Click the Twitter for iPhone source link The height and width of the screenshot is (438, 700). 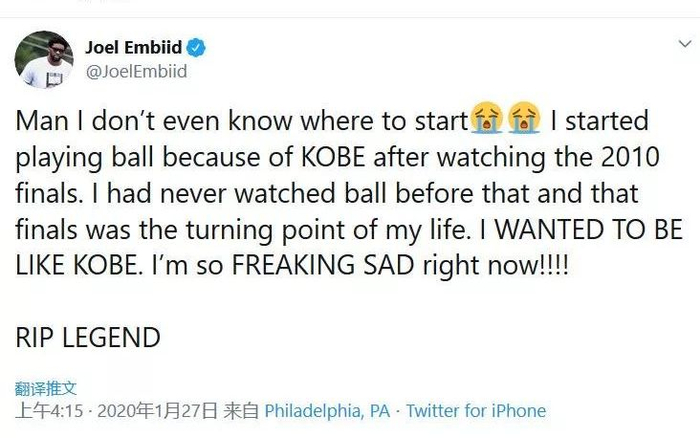tap(476, 411)
